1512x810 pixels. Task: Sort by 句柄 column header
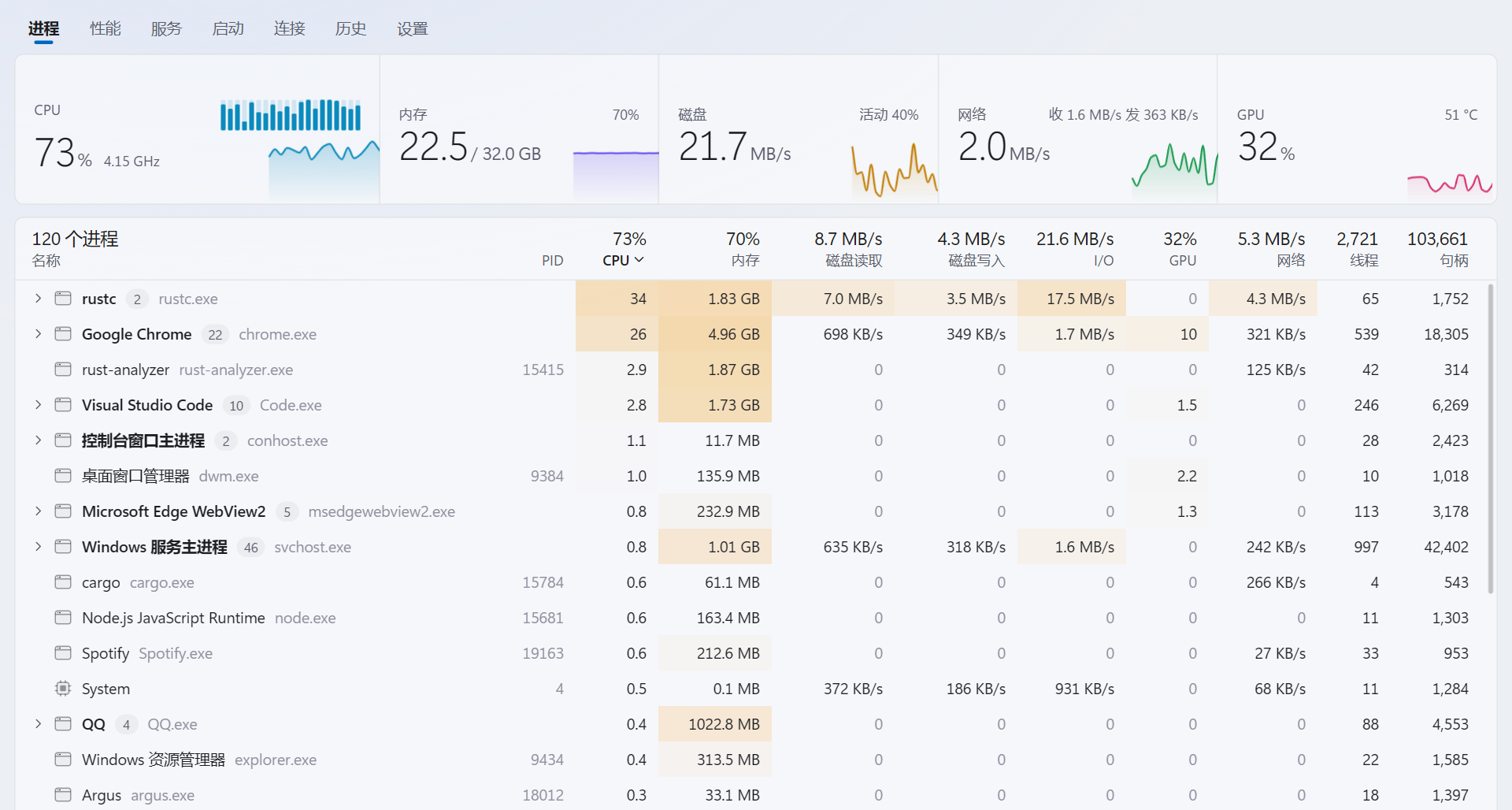pyautogui.click(x=1454, y=260)
